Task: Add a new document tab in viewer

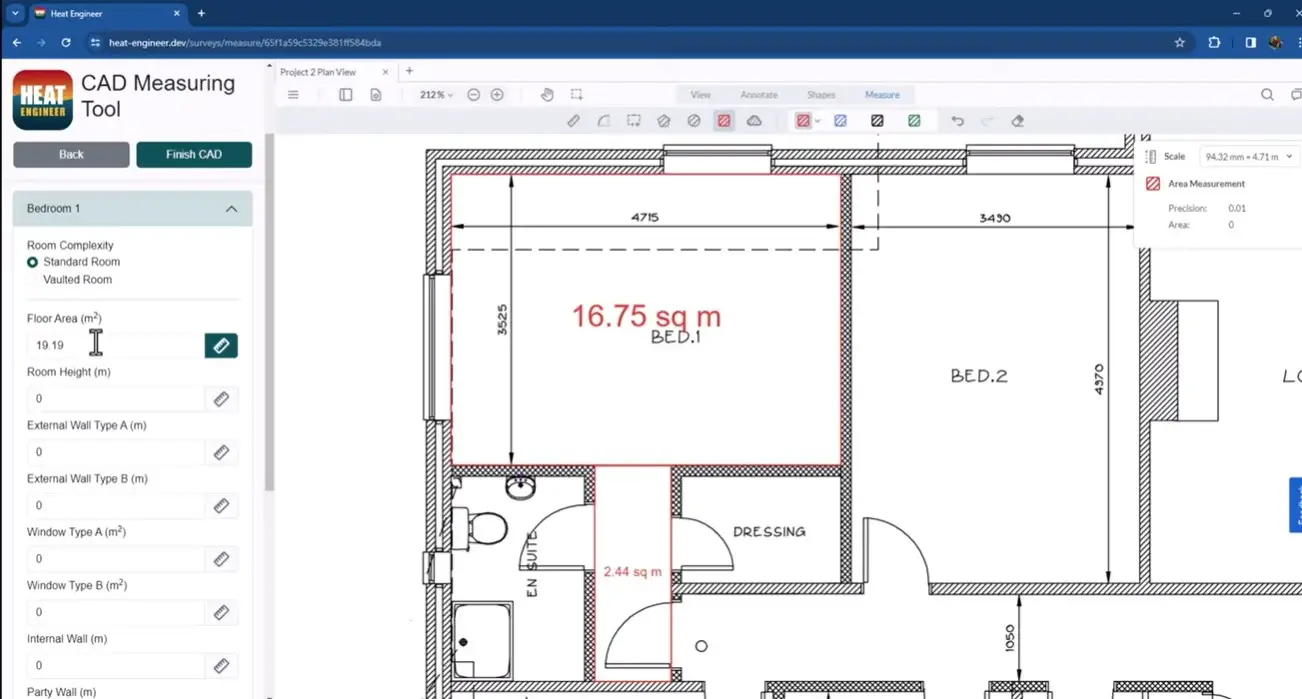Action: 409,71
